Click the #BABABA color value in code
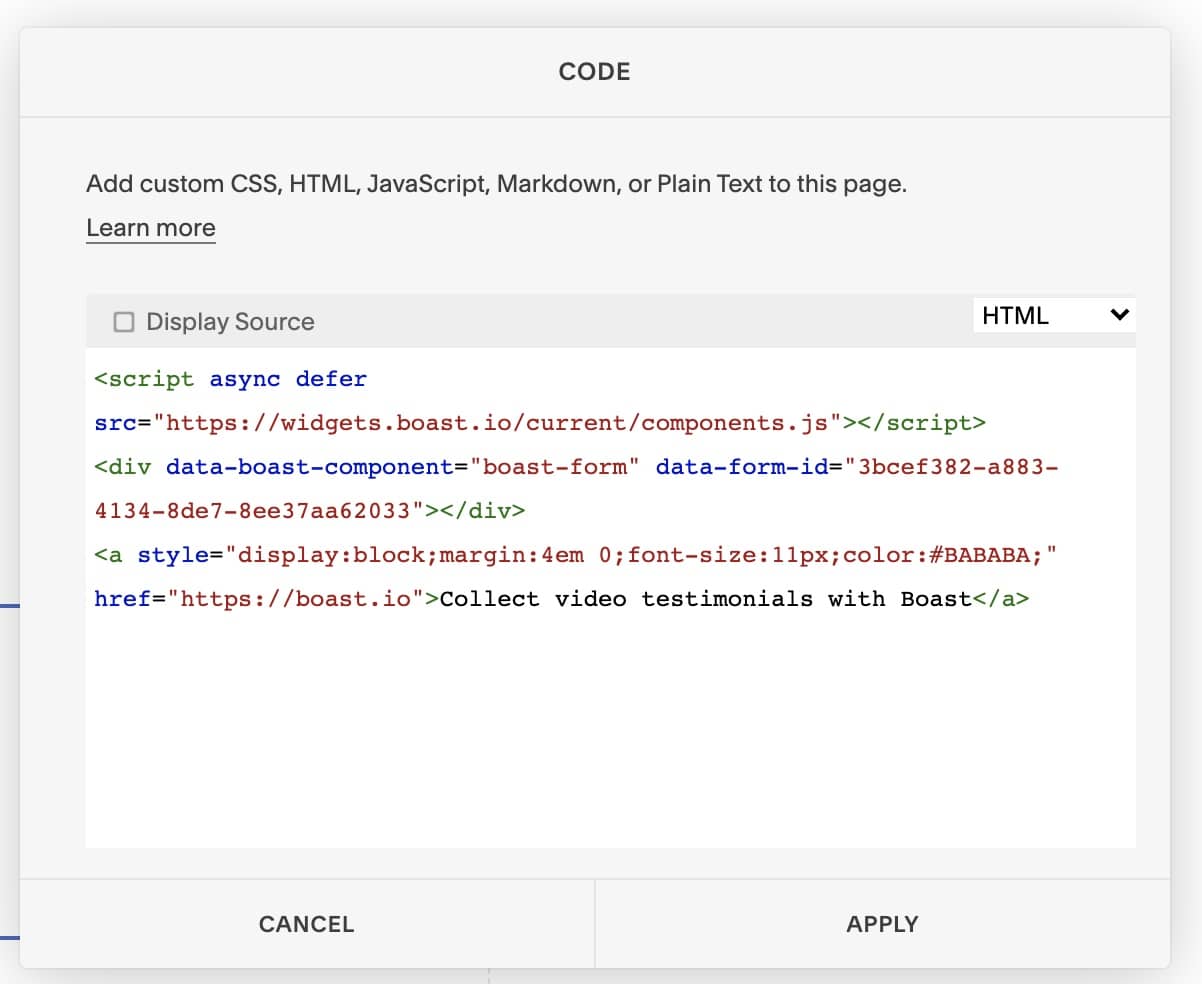 (994, 555)
